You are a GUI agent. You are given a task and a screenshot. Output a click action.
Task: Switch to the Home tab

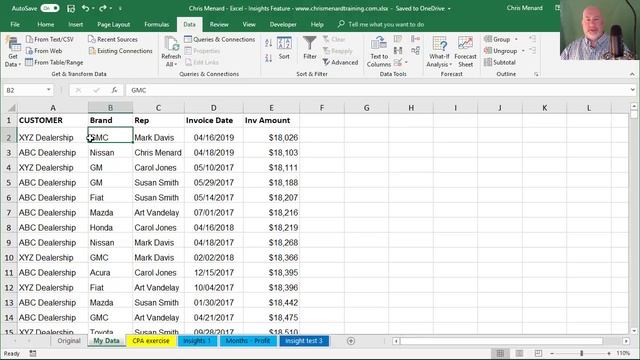[x=46, y=24]
